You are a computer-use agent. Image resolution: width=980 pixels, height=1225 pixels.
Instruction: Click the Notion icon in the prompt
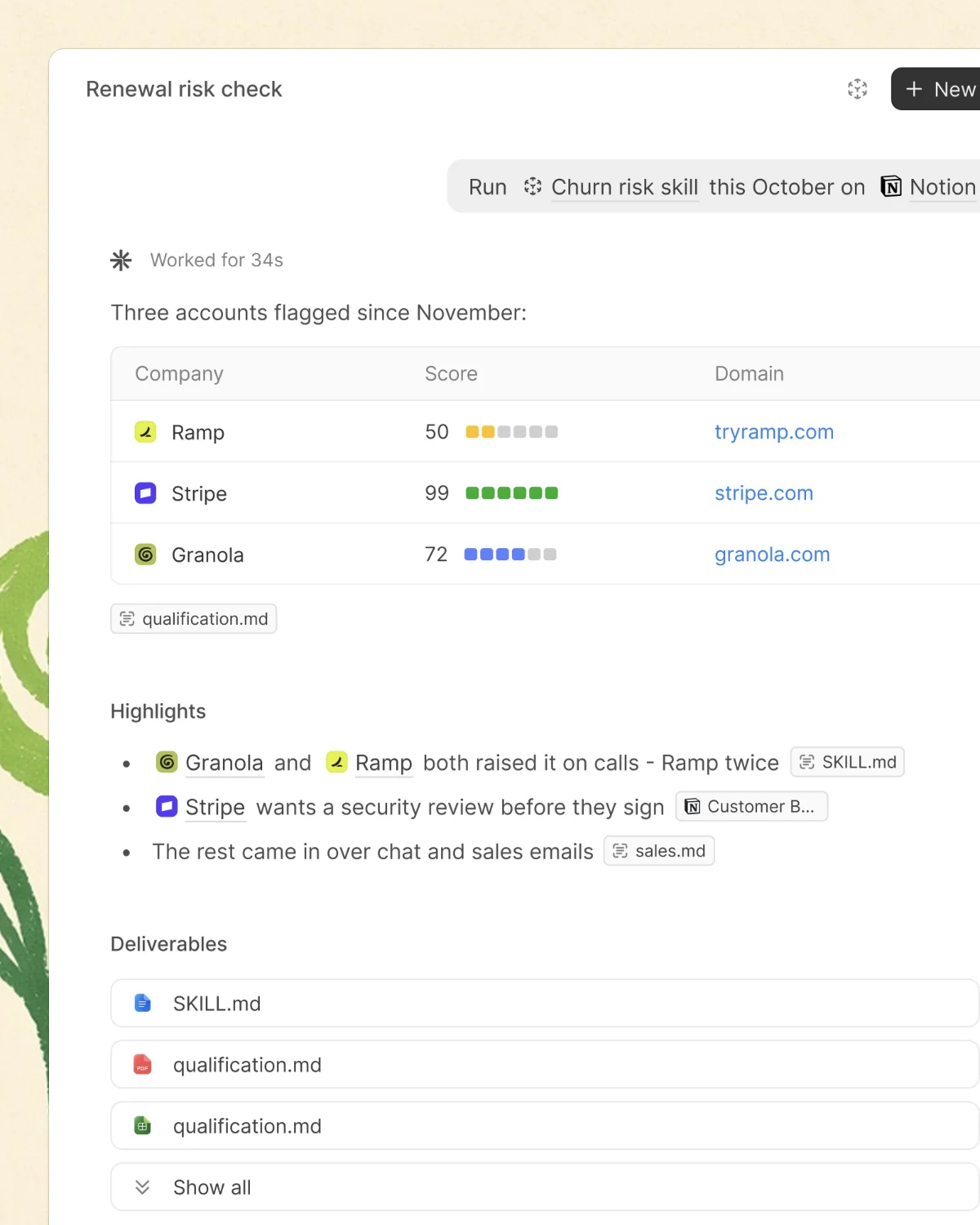coord(891,187)
